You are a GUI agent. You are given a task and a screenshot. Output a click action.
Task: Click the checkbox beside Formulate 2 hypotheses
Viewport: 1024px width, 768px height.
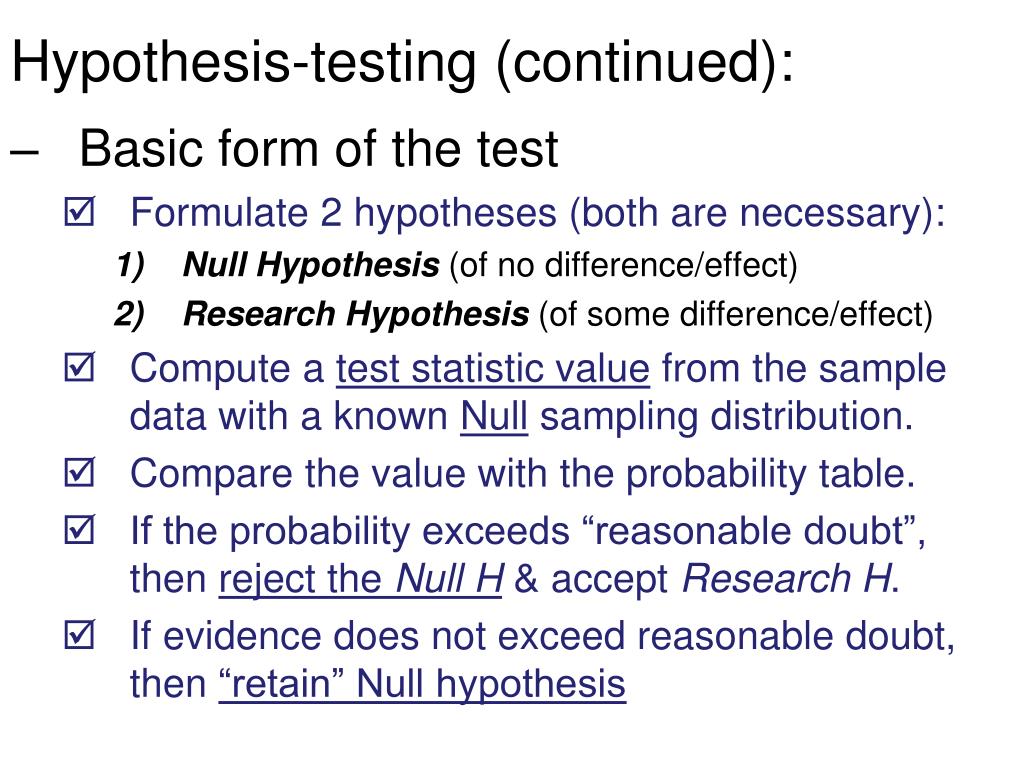pos(80,212)
